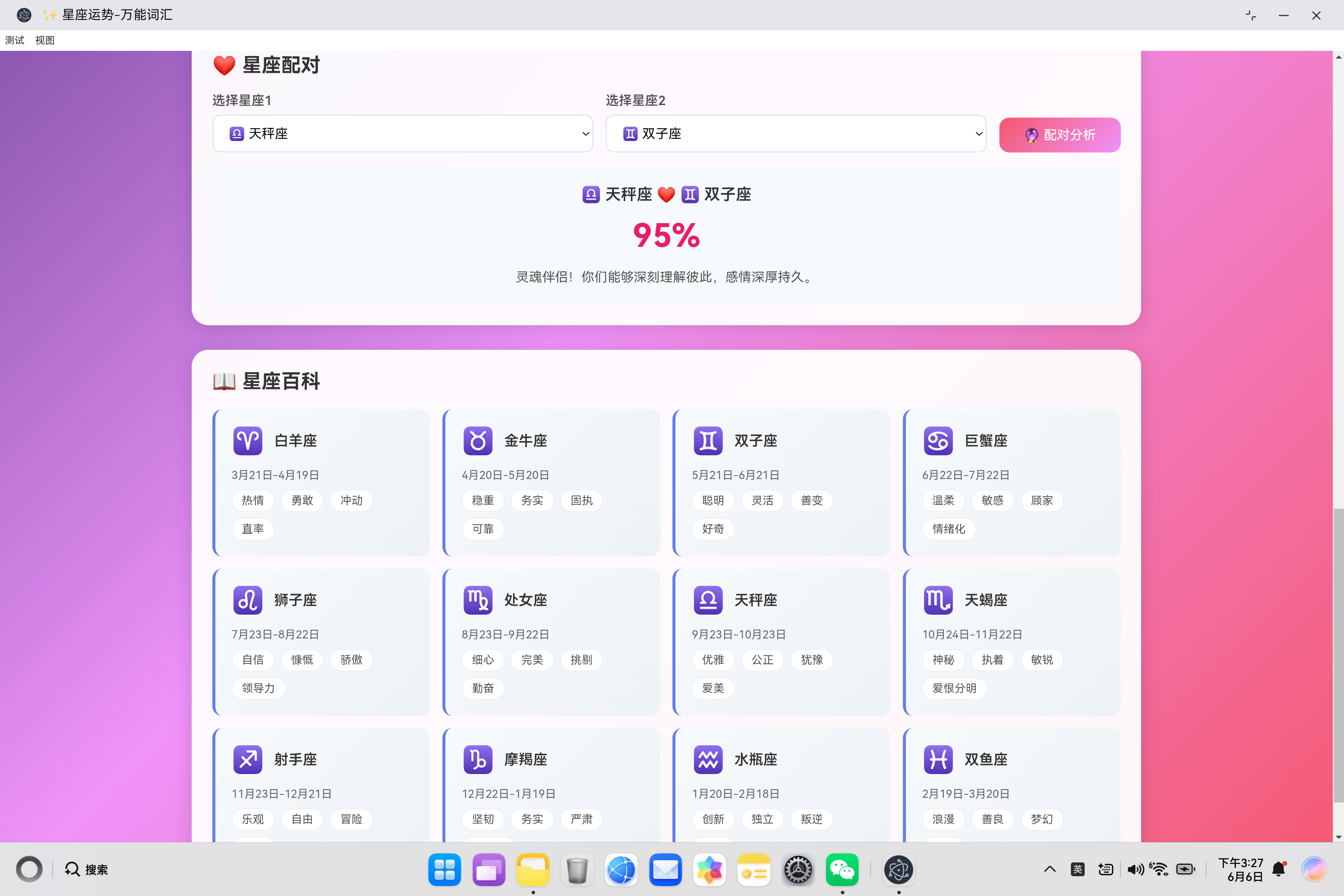Open the 选择星座2 dropdown showing 双子座
The height and width of the screenshot is (896, 1344).
[796, 134]
